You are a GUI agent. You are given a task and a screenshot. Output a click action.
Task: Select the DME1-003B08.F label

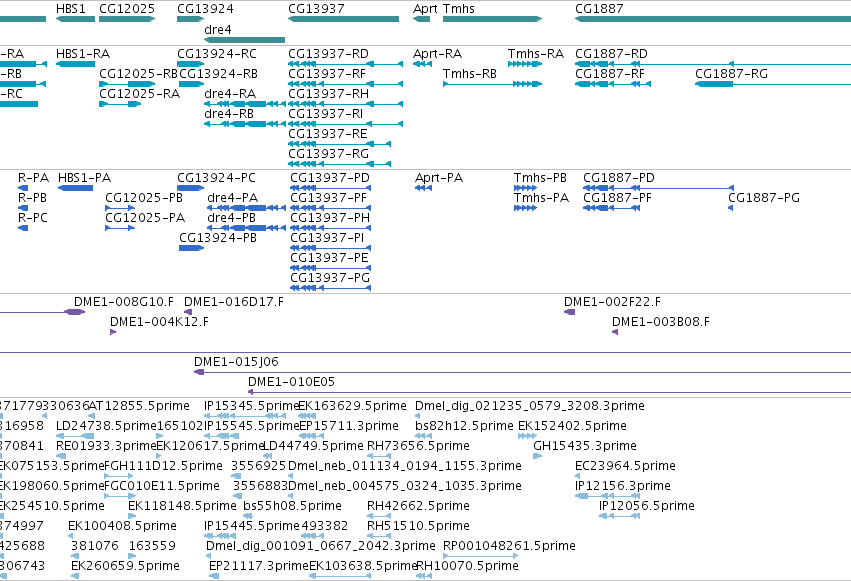point(661,322)
